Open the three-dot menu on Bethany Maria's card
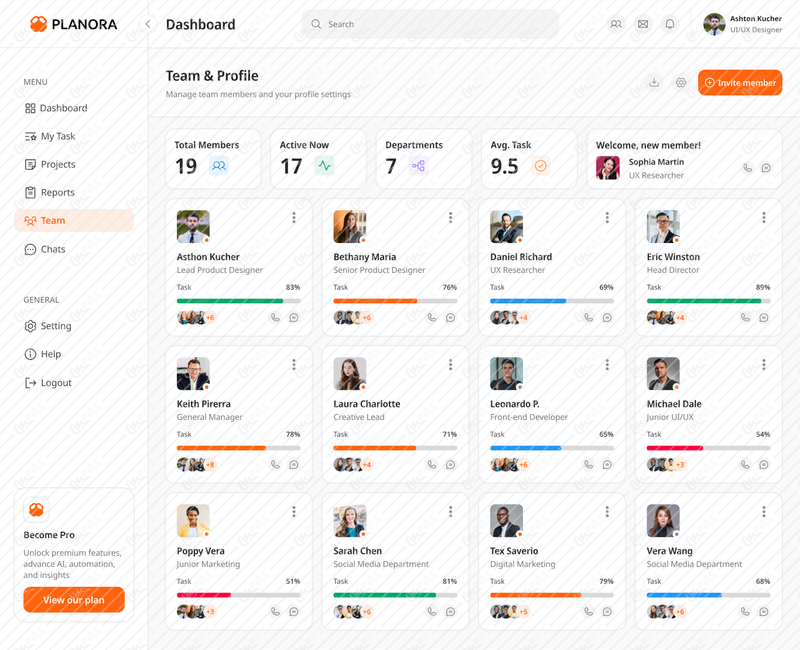The image size is (800, 650). tap(451, 218)
